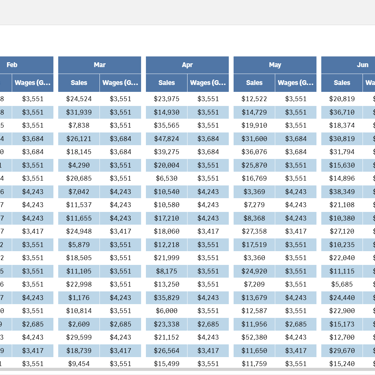Click the $35,829 Apr sales cell
The image size is (375, 375).
(x=166, y=298)
